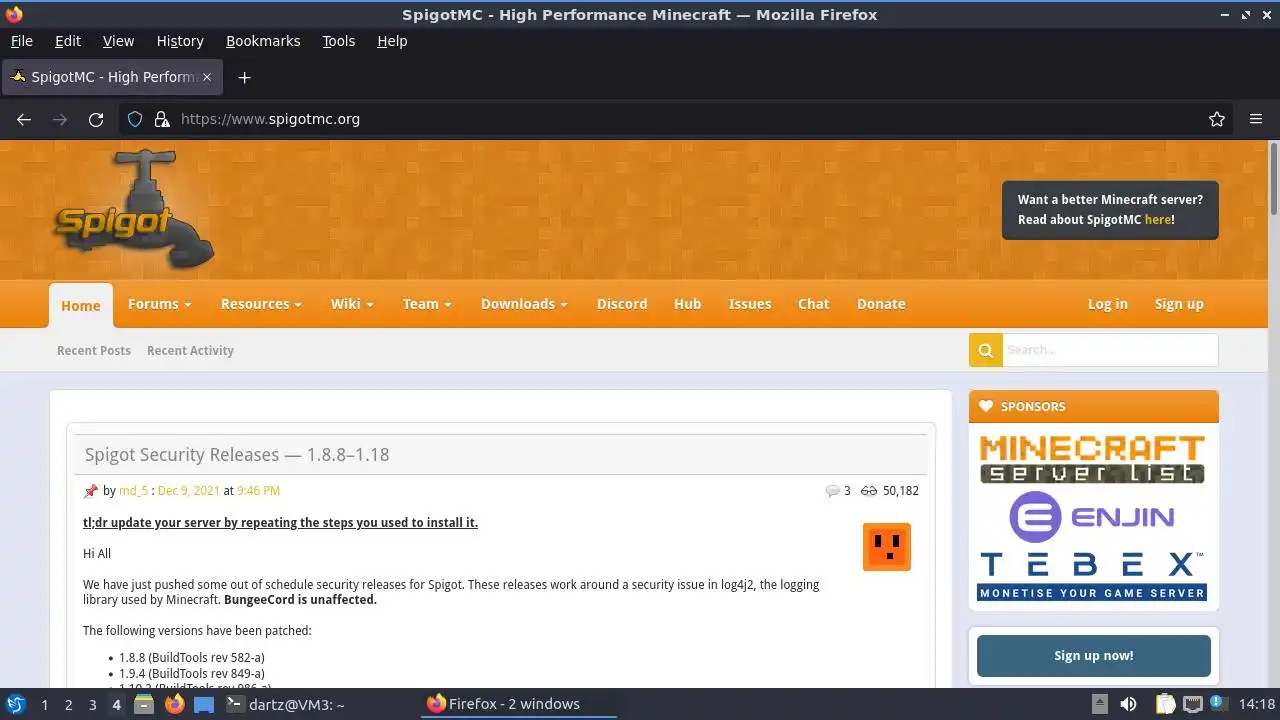Open the Firefox hamburger application menu
Screen dimensions: 1280x720
1256,119
